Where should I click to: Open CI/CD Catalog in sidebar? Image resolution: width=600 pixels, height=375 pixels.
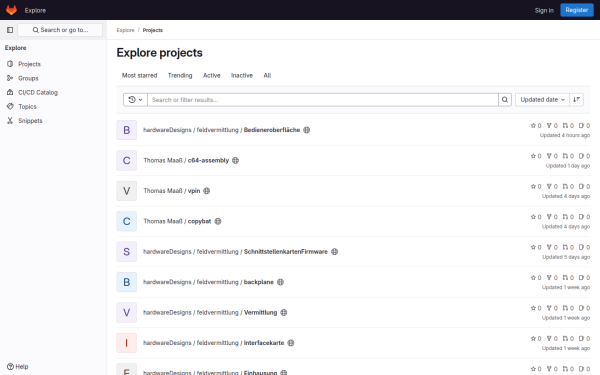point(53,92)
